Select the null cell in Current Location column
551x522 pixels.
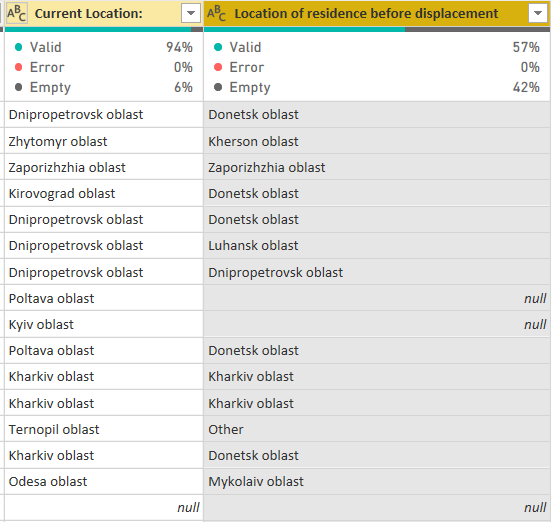coord(104,507)
